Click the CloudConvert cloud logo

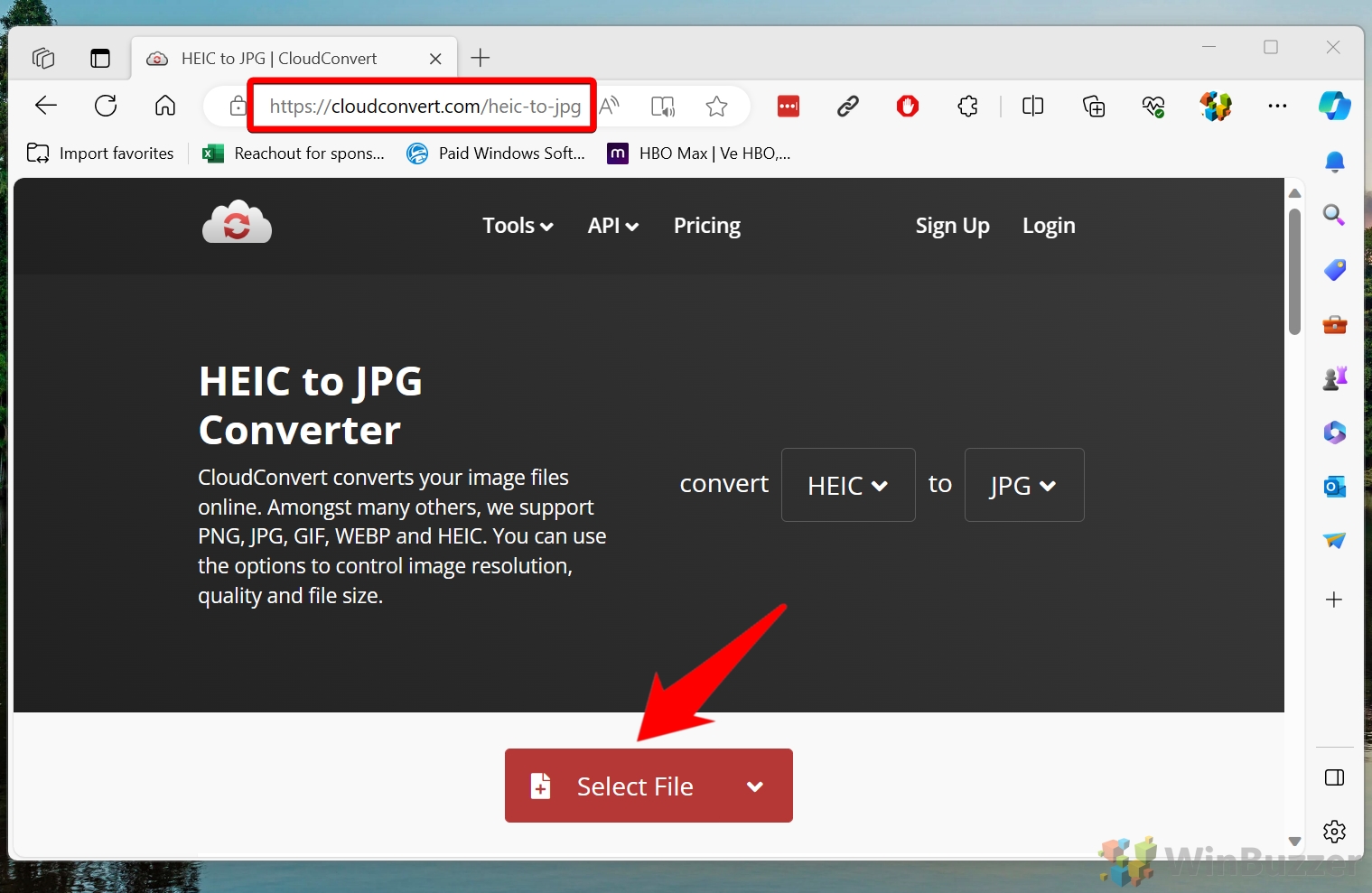[237, 222]
